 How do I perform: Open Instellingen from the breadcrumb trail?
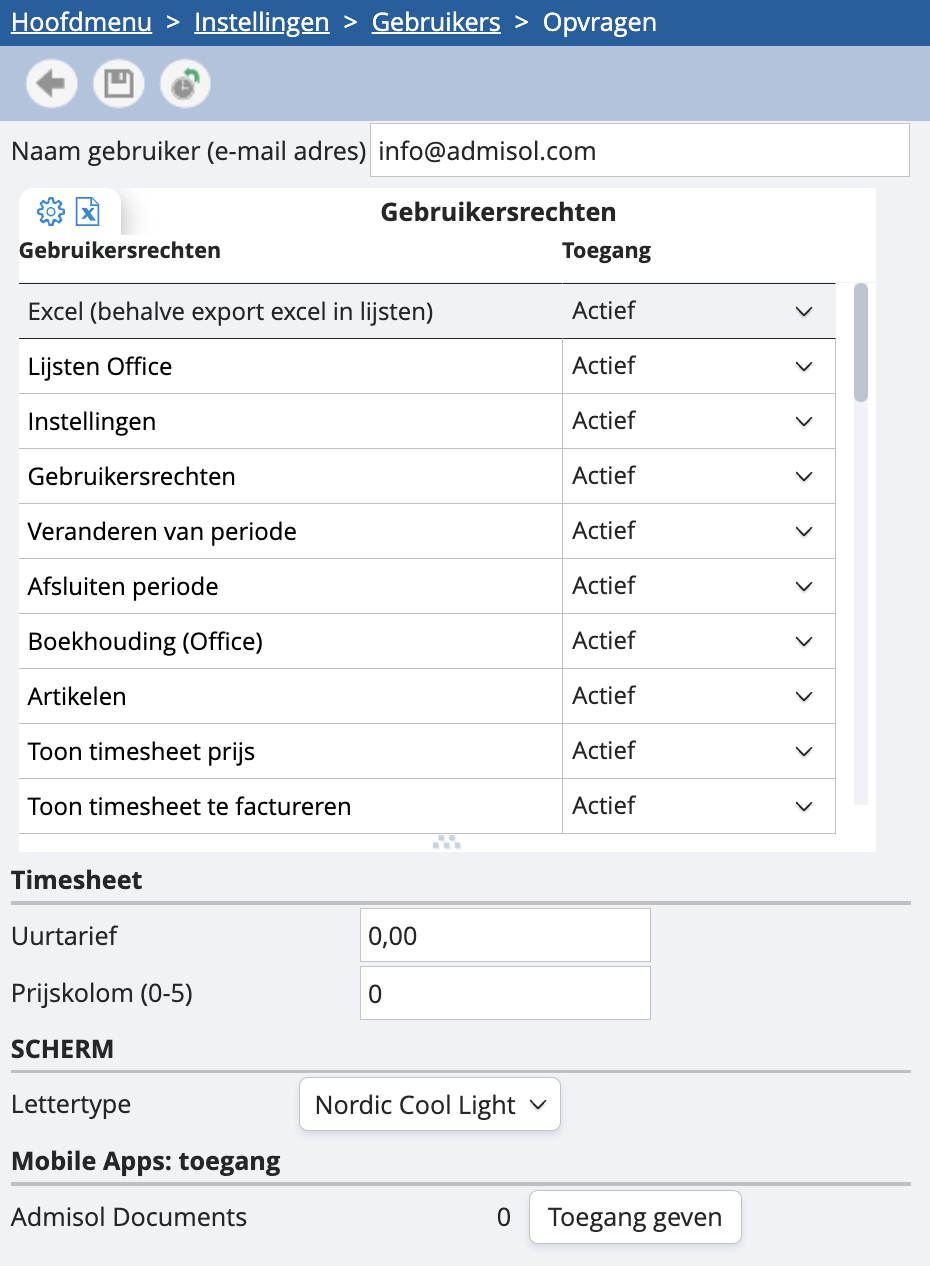pyautogui.click(x=261, y=21)
